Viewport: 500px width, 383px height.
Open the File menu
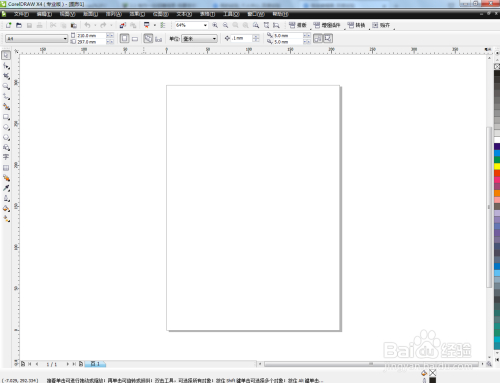(21, 14)
